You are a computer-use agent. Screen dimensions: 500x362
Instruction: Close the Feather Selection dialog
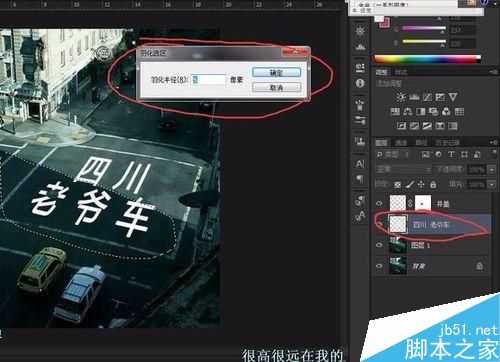(295, 52)
